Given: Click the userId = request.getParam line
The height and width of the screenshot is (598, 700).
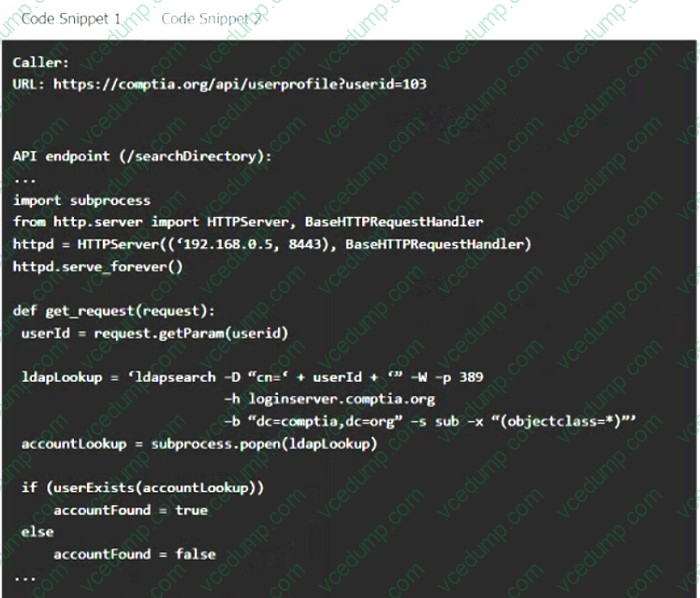Looking at the screenshot, I should pos(154,333).
